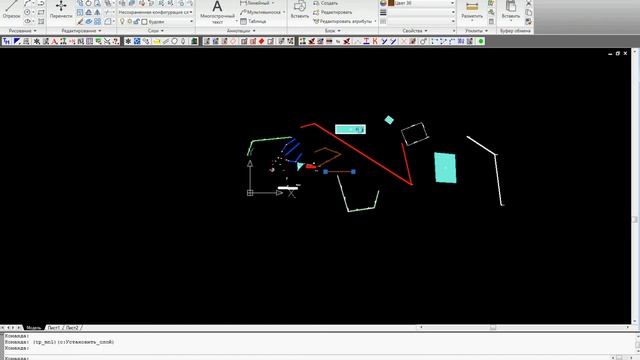Expand the Рисование panel
This screenshot has width=640, height=360.
coord(22,31)
